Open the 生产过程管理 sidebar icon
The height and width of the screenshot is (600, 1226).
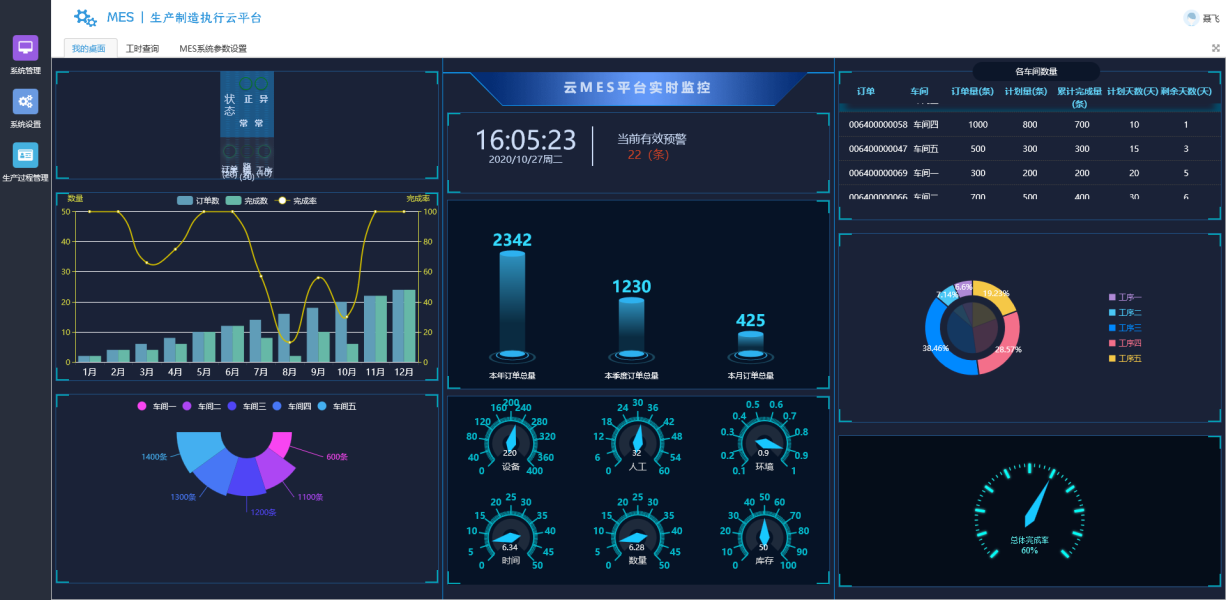tap(25, 154)
